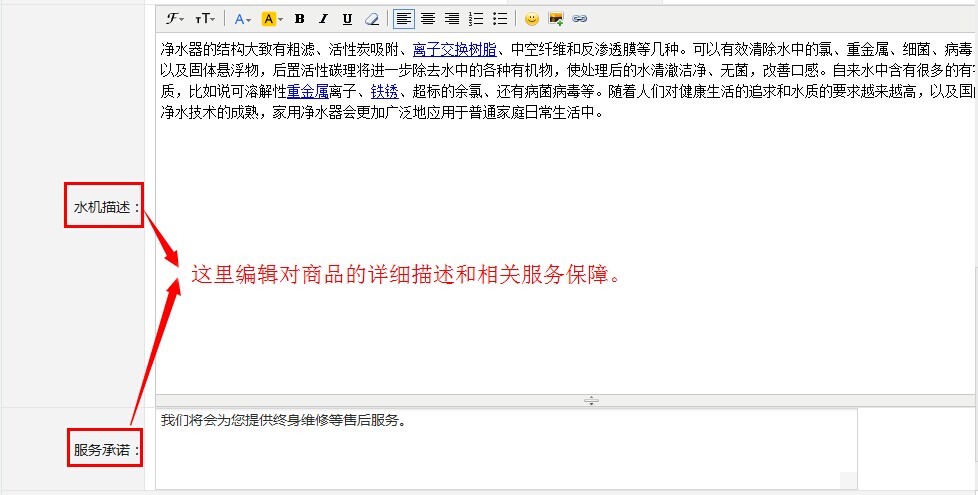Image resolution: width=978 pixels, height=495 pixels.
Task: Insert a numbered list
Action: point(476,19)
